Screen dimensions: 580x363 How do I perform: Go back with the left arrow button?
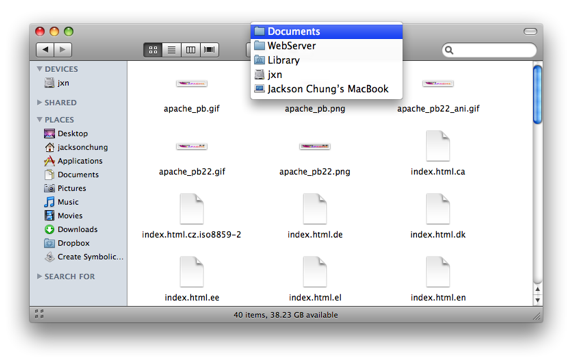[45, 50]
